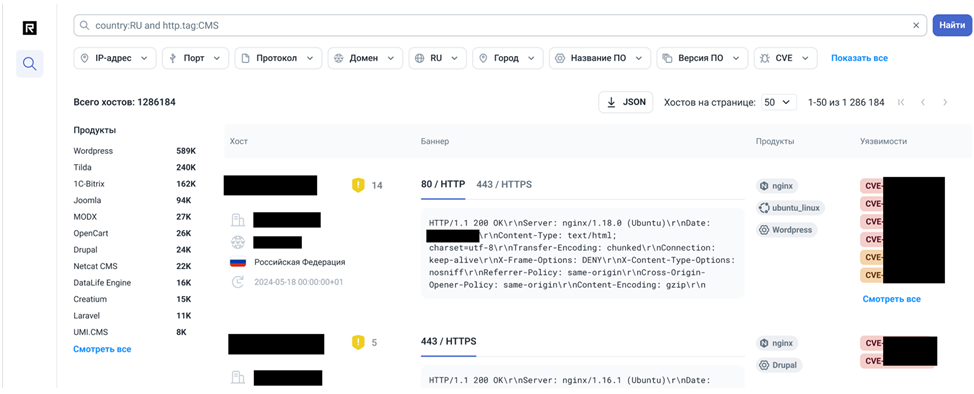Select the 80 / HTTP banner tab
This screenshot has height=394, width=974.
click(443, 185)
